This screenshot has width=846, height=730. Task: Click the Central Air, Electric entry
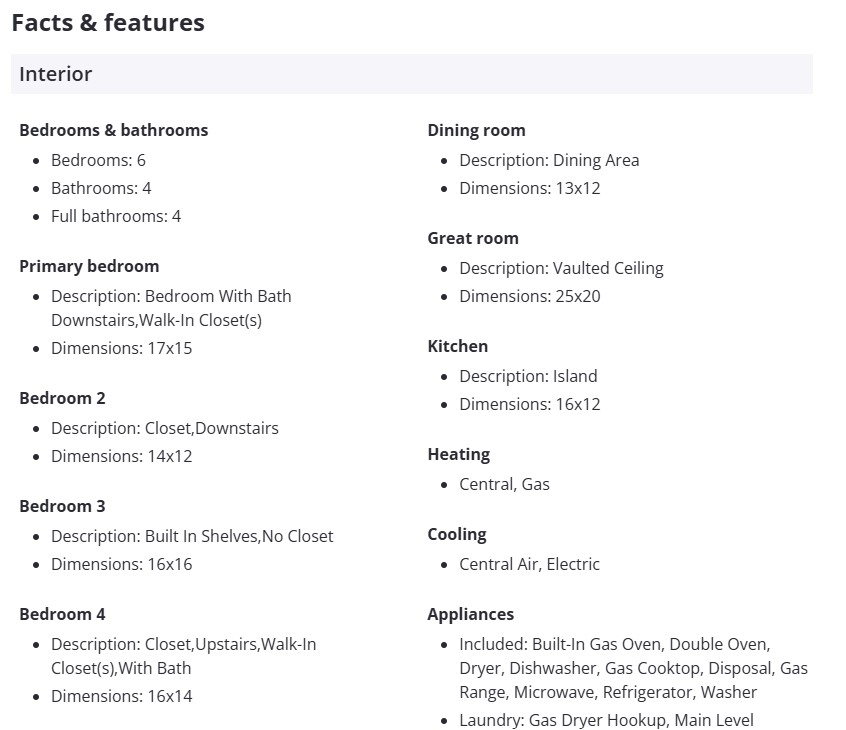(529, 564)
